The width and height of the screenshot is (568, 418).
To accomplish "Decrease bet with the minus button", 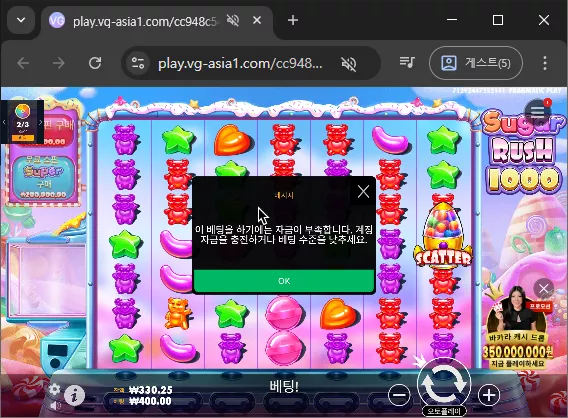I will point(399,395).
